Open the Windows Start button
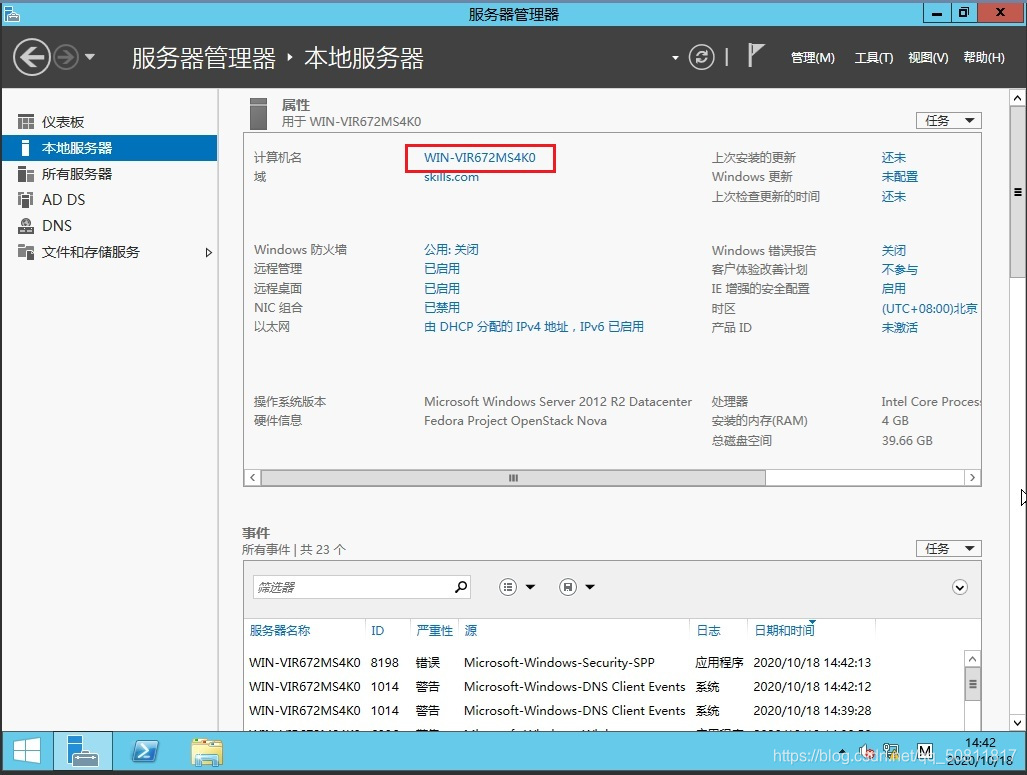 [27, 751]
